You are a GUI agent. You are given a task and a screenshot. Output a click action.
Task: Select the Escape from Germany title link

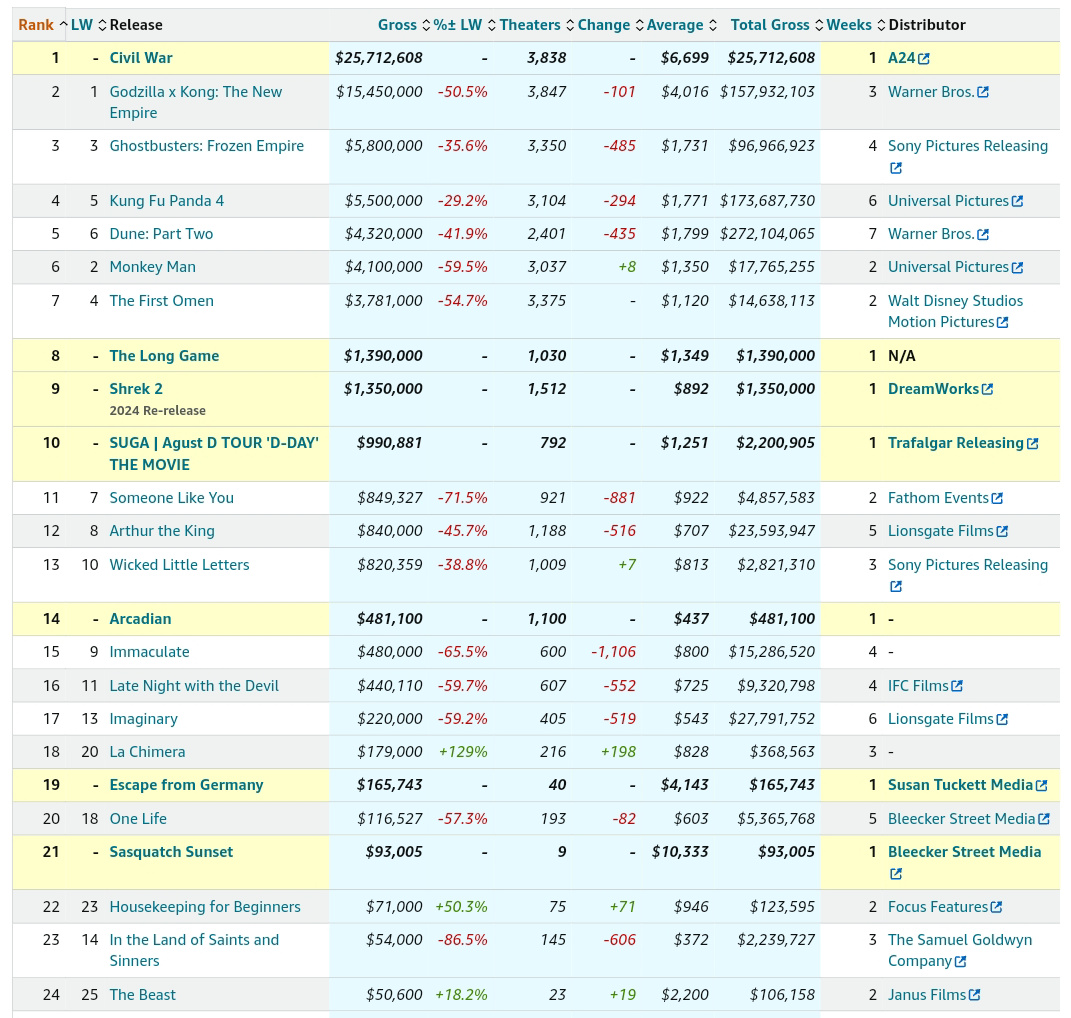tap(186, 785)
